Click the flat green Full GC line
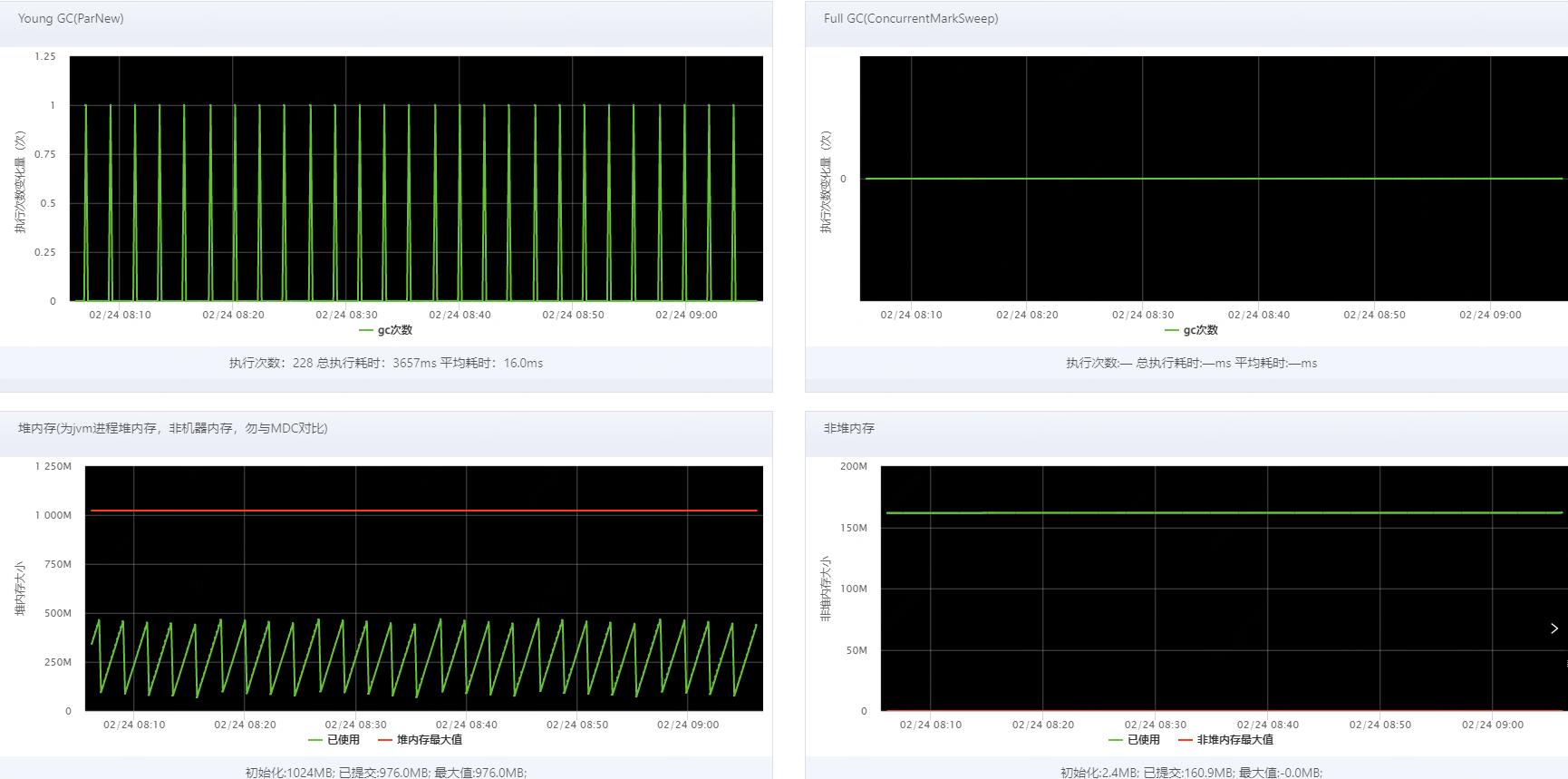 tap(1215, 179)
